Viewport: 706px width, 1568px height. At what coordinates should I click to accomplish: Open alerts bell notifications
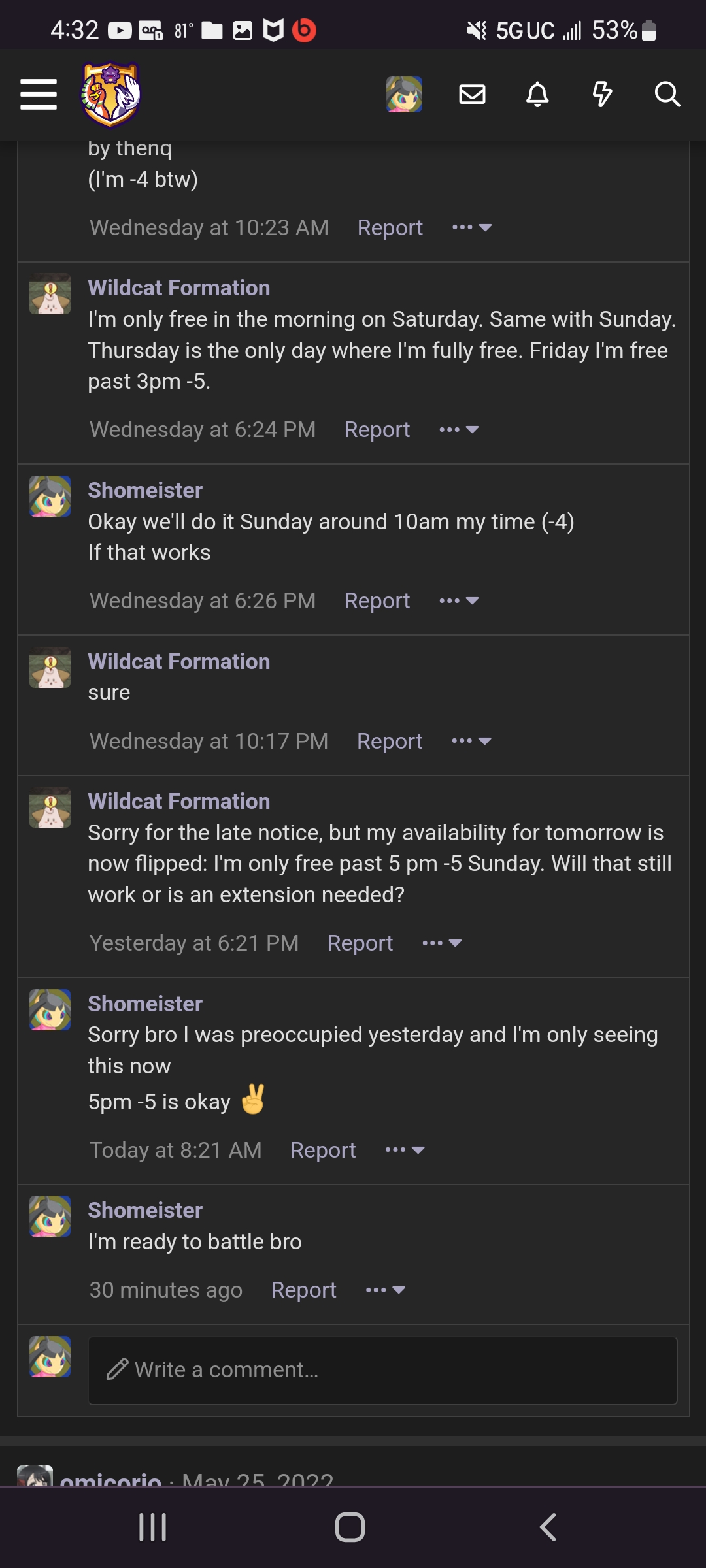pyautogui.click(x=537, y=94)
